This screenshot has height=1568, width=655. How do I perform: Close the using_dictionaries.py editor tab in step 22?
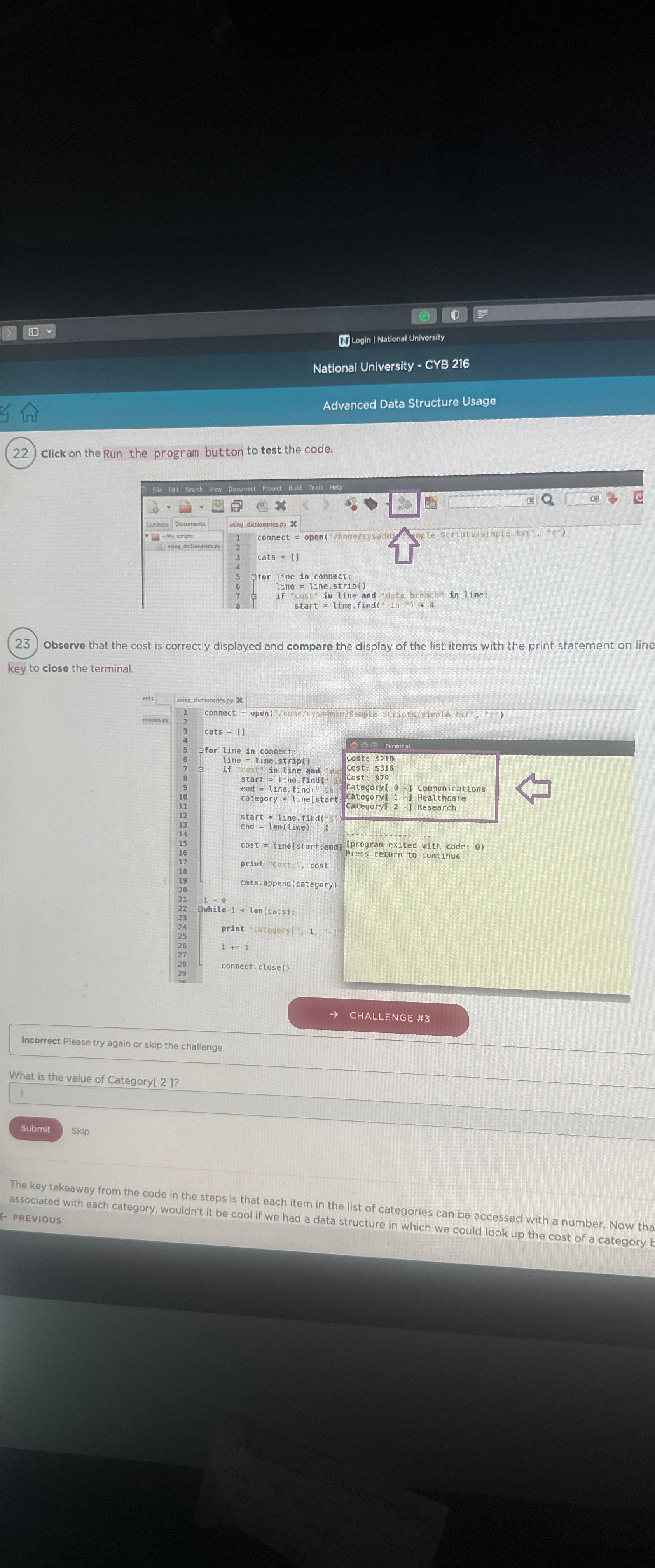pos(294,524)
